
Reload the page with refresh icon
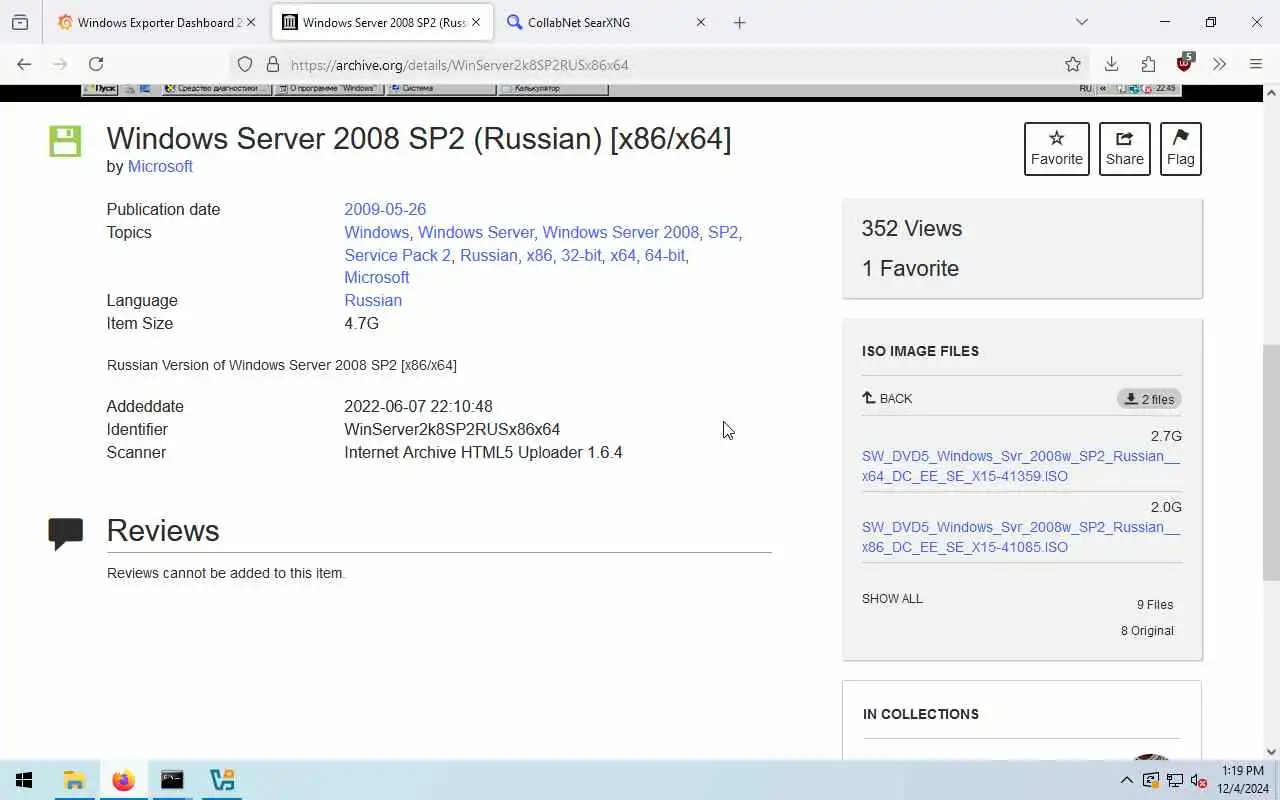coord(96,64)
